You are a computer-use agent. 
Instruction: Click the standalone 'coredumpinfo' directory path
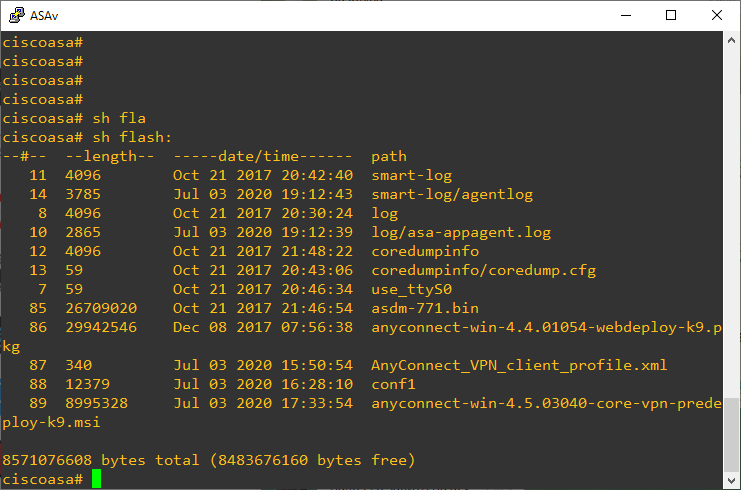(x=425, y=251)
